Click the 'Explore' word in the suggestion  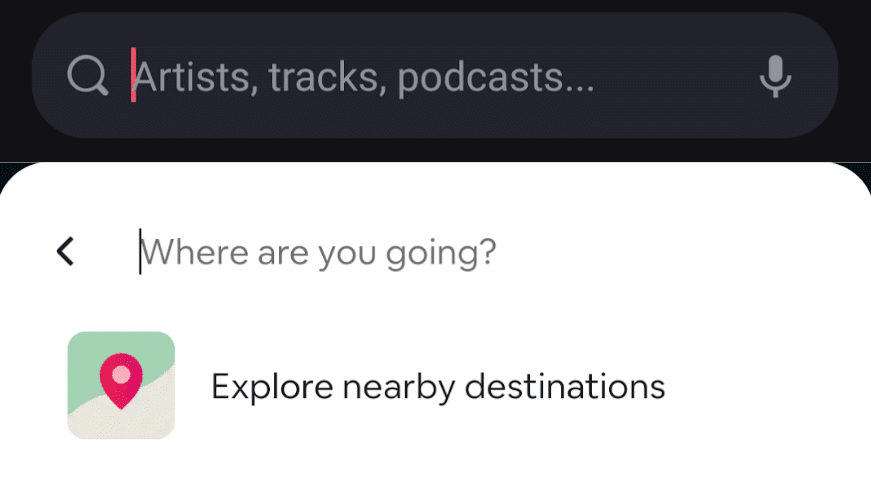[x=272, y=387]
